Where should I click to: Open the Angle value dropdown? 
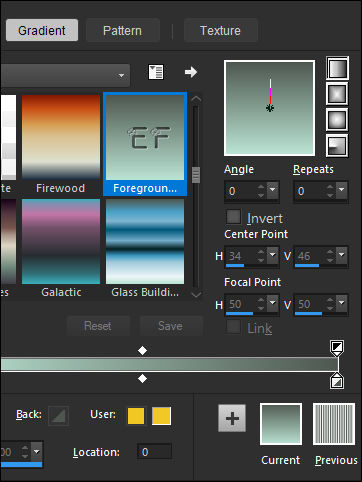(273, 191)
